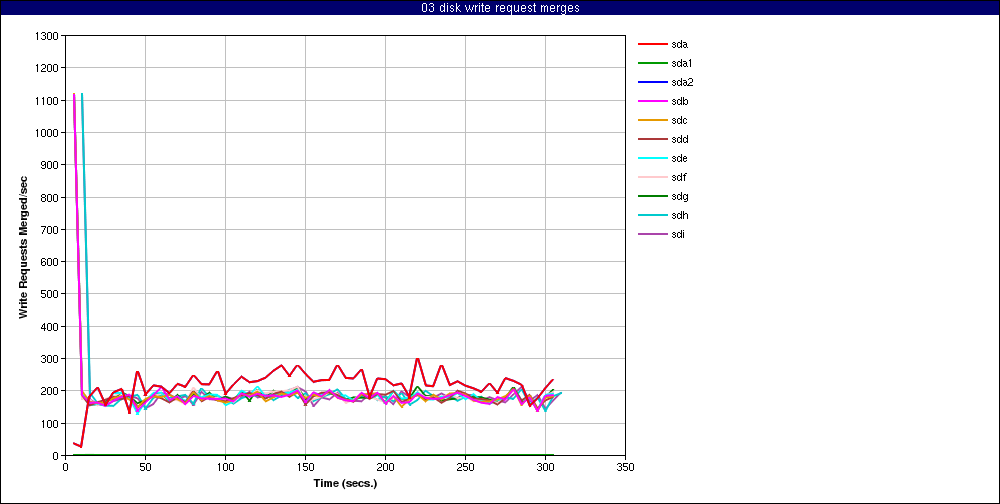1000x504 pixels.
Task: Select the sdb legend label
Action: (x=680, y=101)
